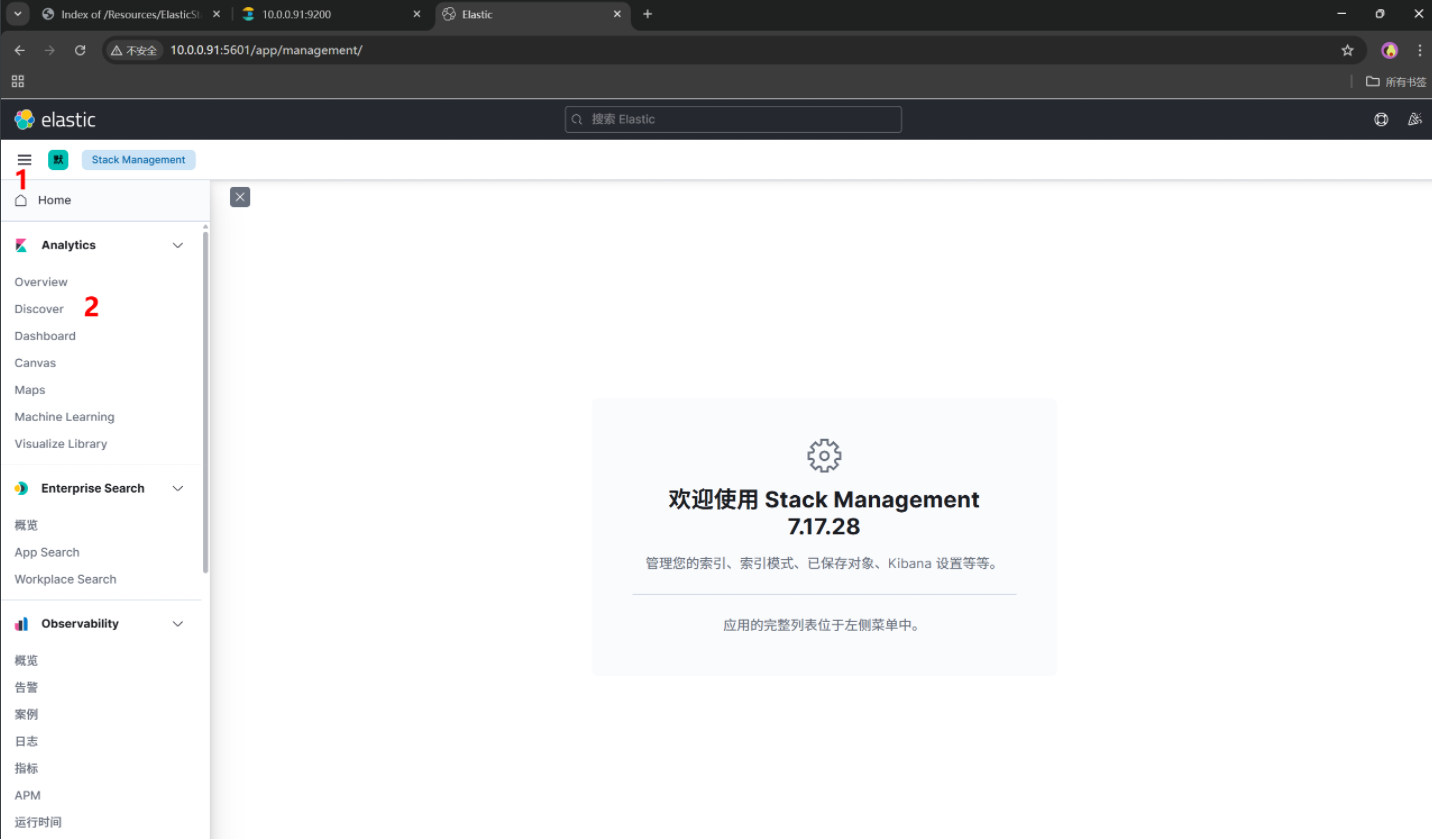Open the green space avatar

coord(58,160)
